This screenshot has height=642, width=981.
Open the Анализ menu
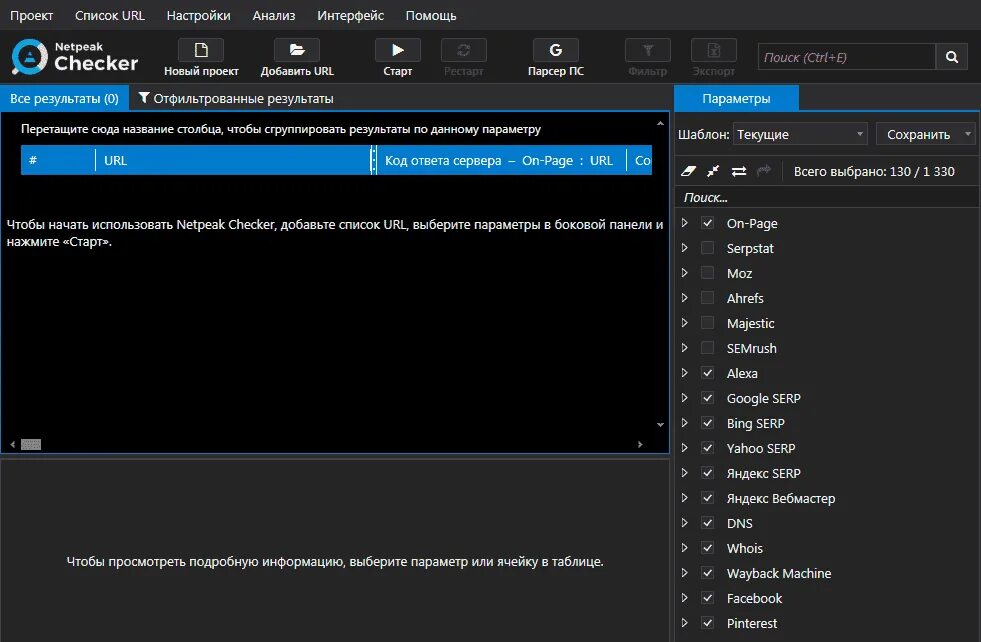pos(274,16)
